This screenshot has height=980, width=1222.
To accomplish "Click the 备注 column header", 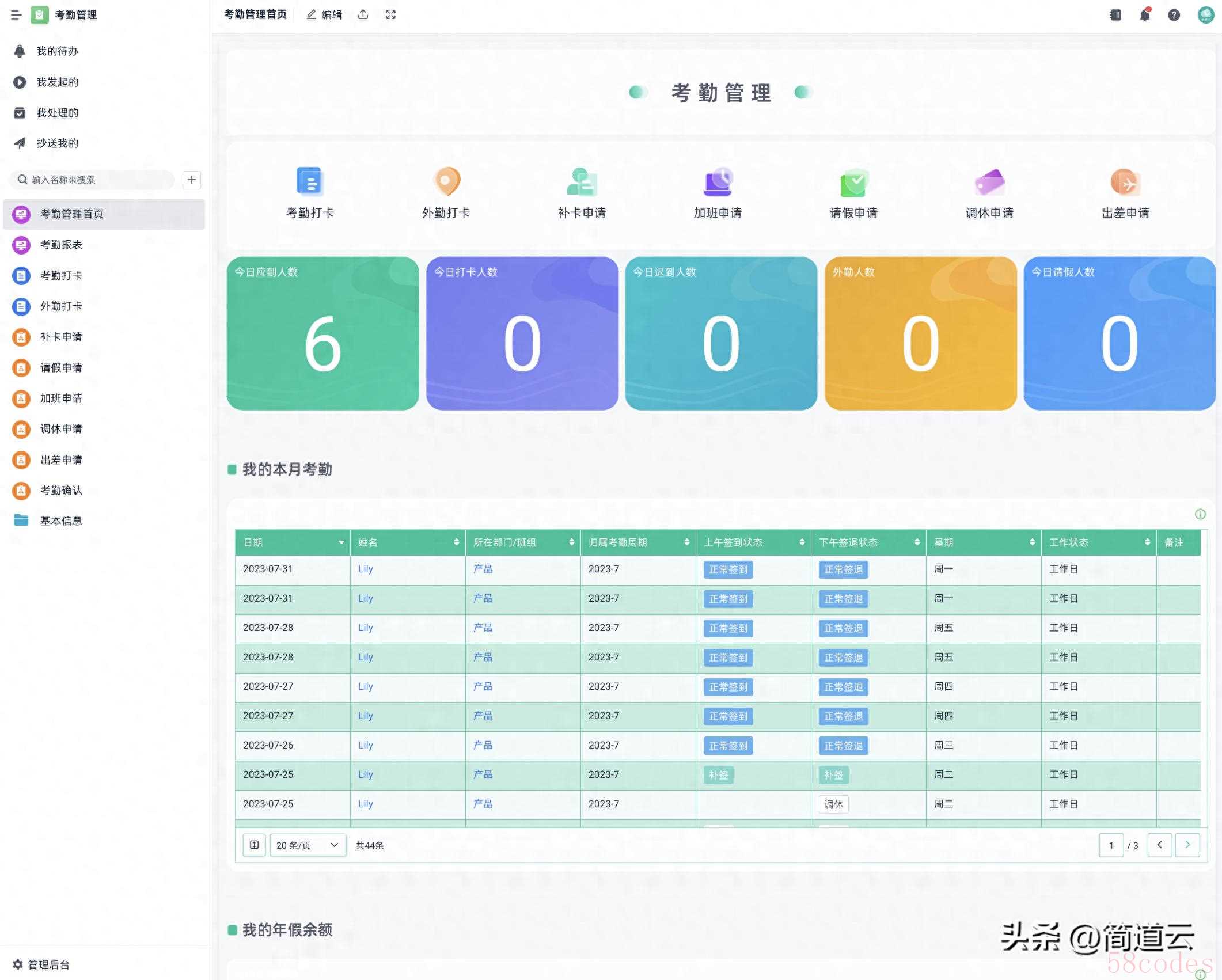I will point(1179,542).
